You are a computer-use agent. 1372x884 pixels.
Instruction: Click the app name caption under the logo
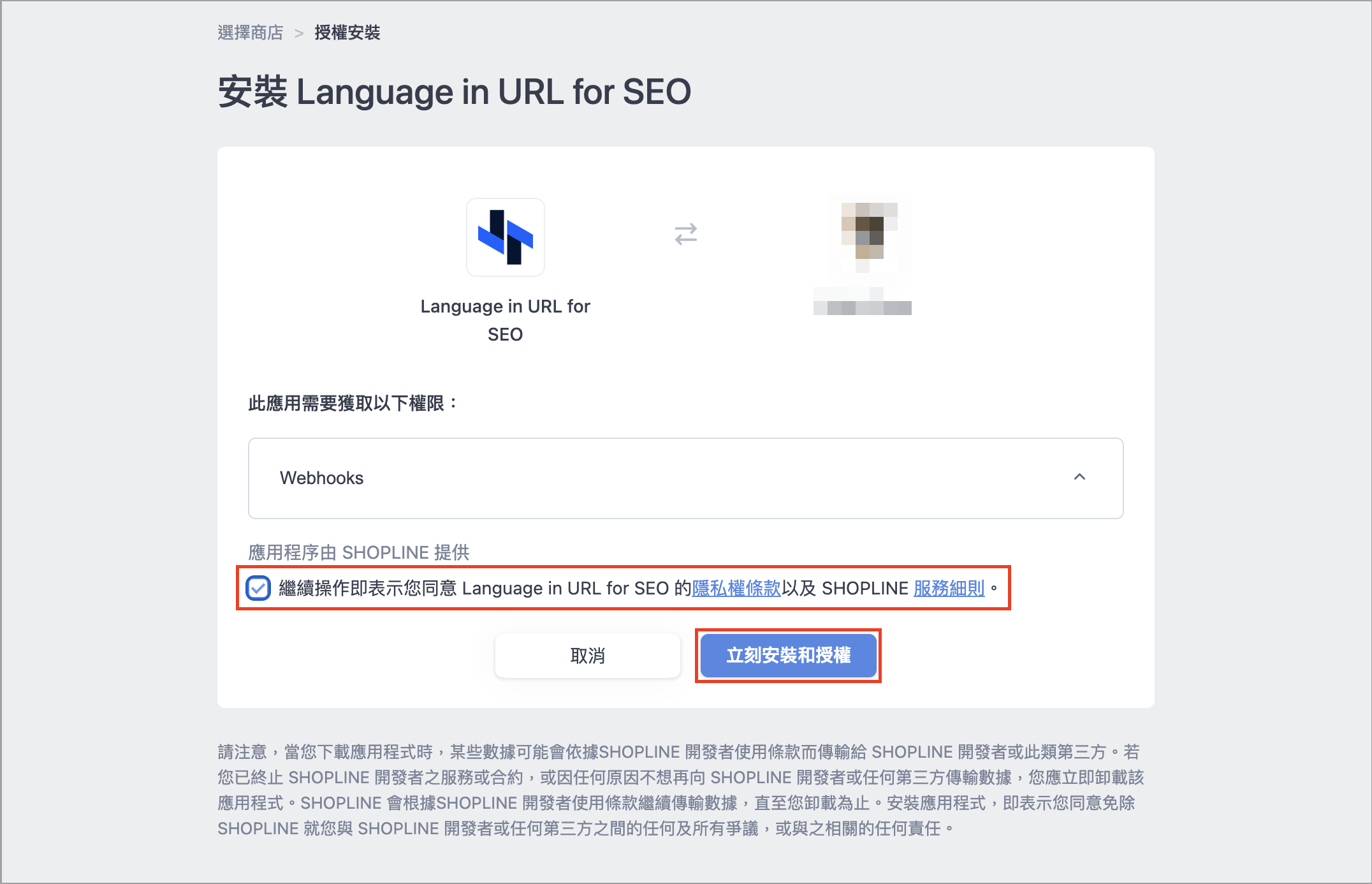point(506,320)
